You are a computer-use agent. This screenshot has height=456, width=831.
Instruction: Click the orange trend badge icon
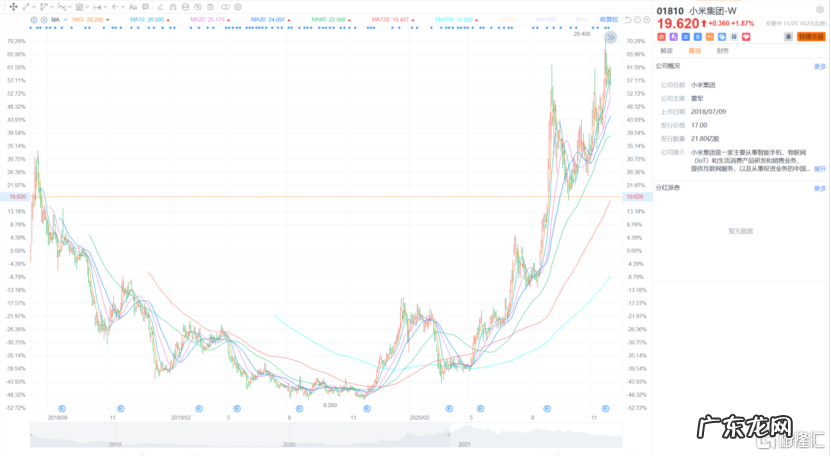coord(710,37)
